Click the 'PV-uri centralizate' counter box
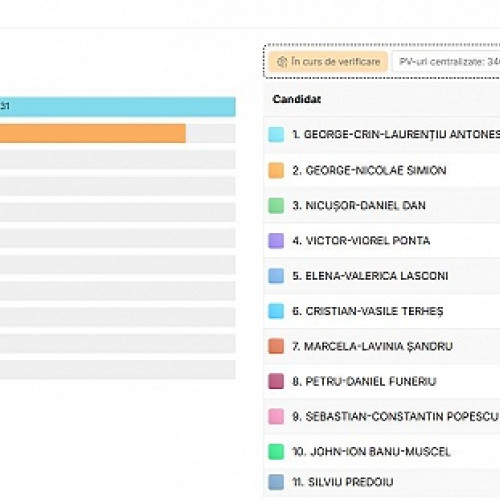The width and height of the screenshot is (500, 500). [x=446, y=62]
